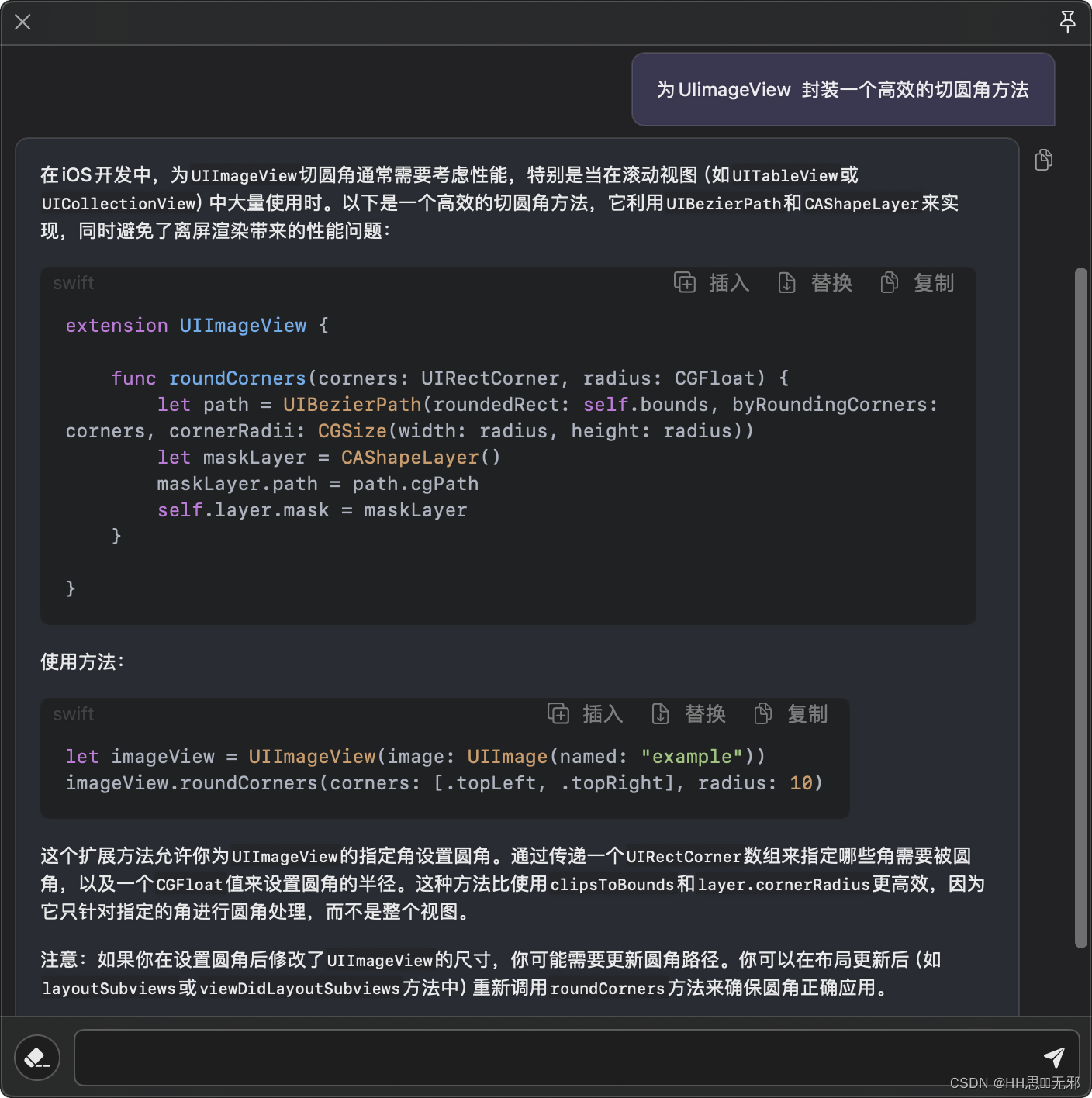
Task: Copy the entire AI response
Action: [x=1044, y=160]
